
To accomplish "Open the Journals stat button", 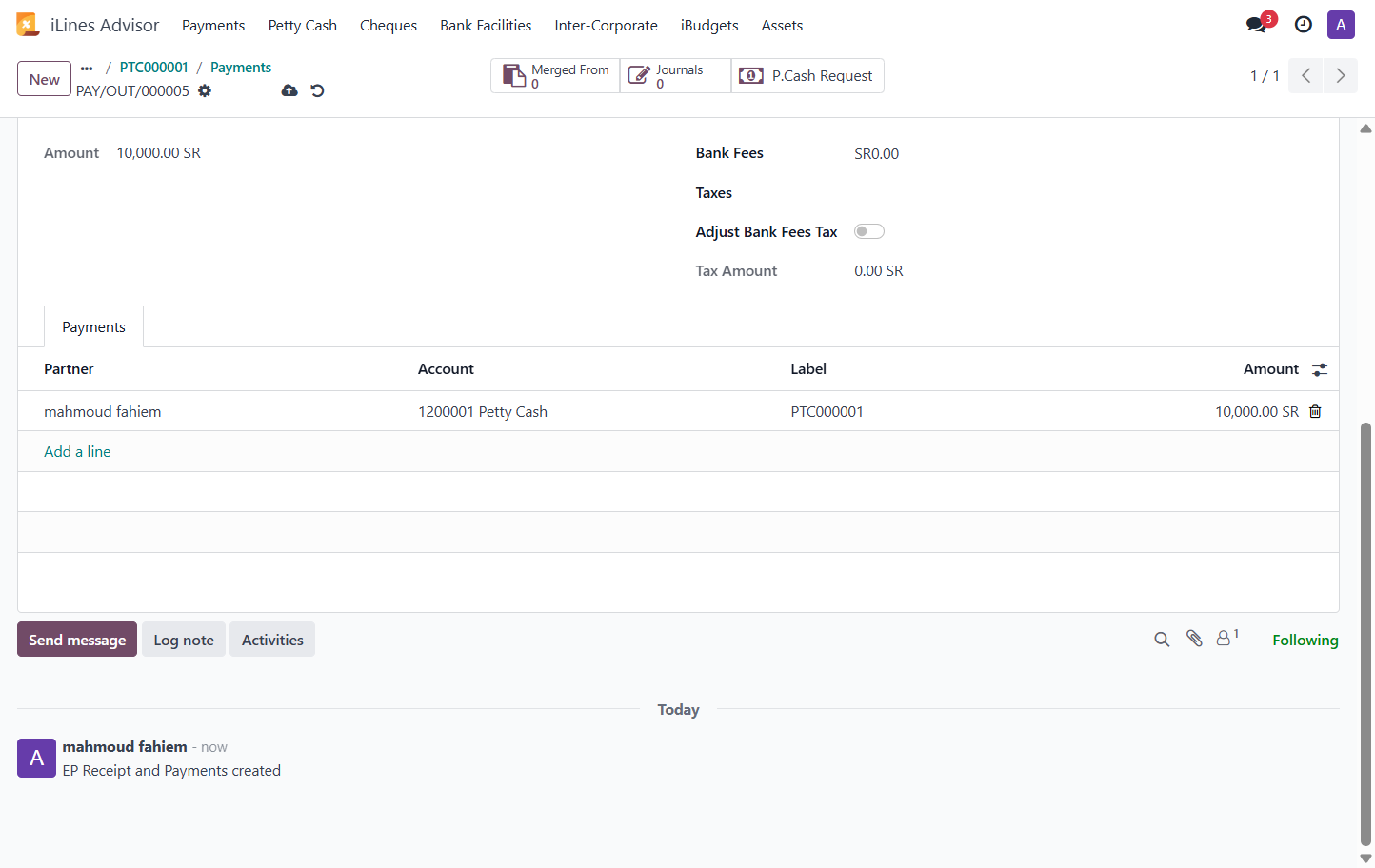I will tap(675, 76).
